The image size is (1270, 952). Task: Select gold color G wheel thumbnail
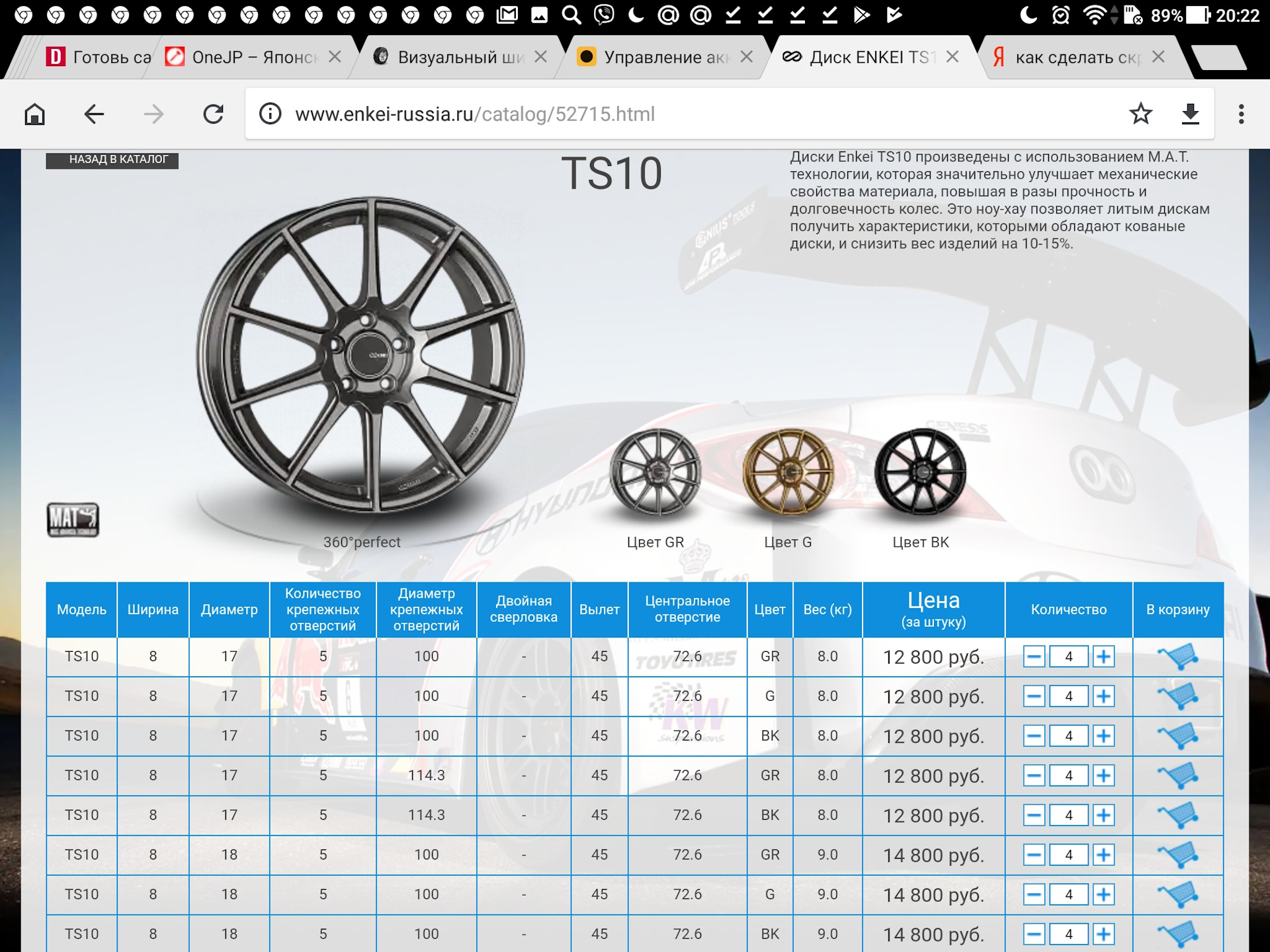click(x=788, y=473)
